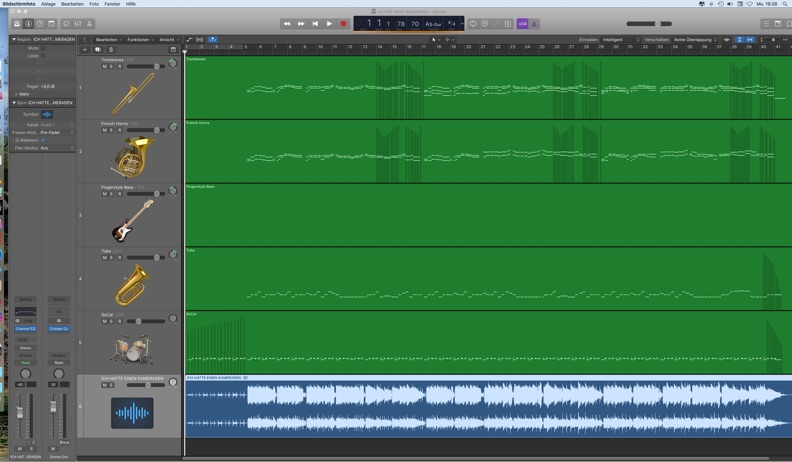This screenshot has height=462, width=792.
Task: Click the Rewind transport button
Action: tap(287, 24)
